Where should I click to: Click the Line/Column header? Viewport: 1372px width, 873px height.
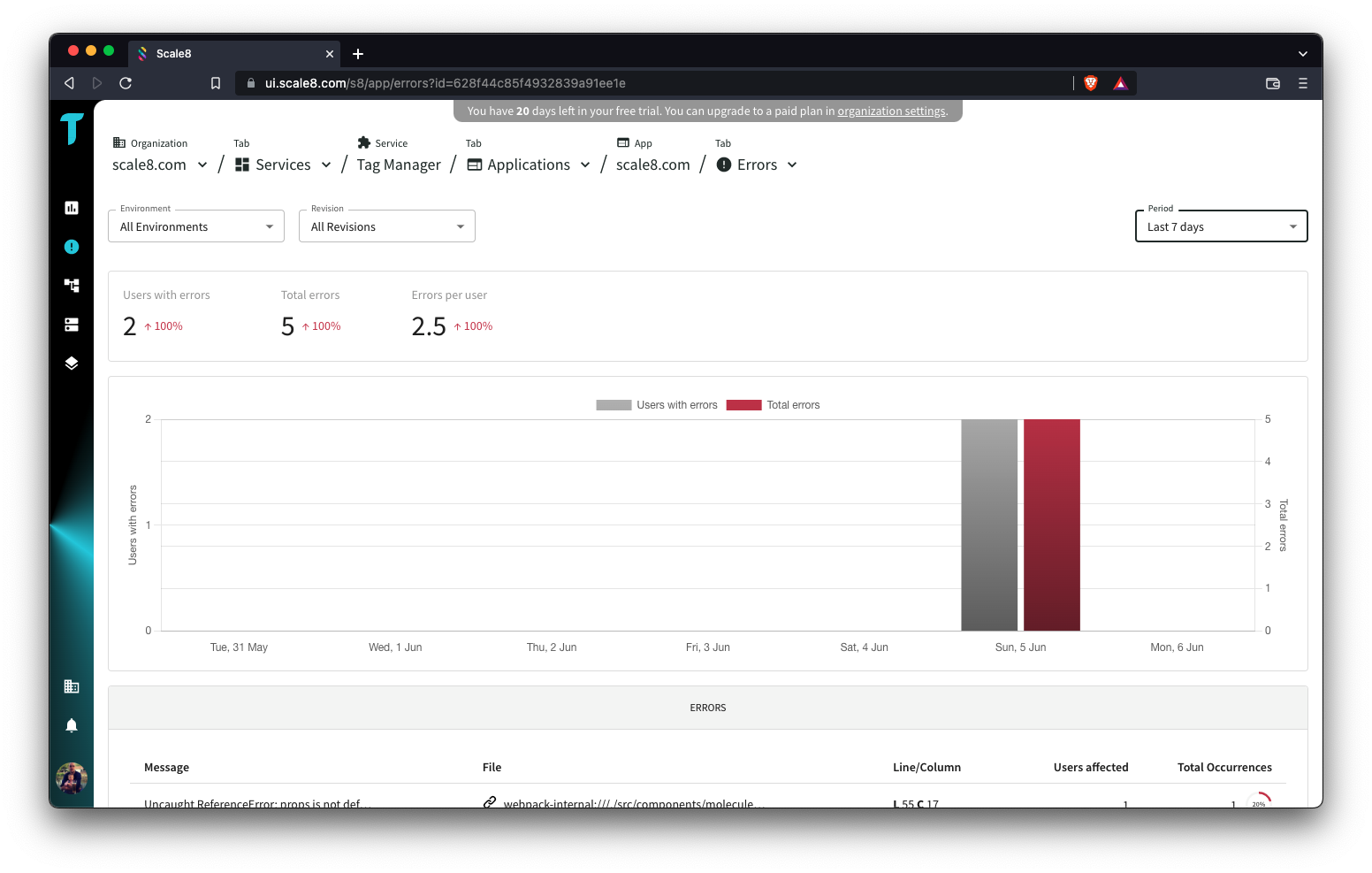pos(926,768)
